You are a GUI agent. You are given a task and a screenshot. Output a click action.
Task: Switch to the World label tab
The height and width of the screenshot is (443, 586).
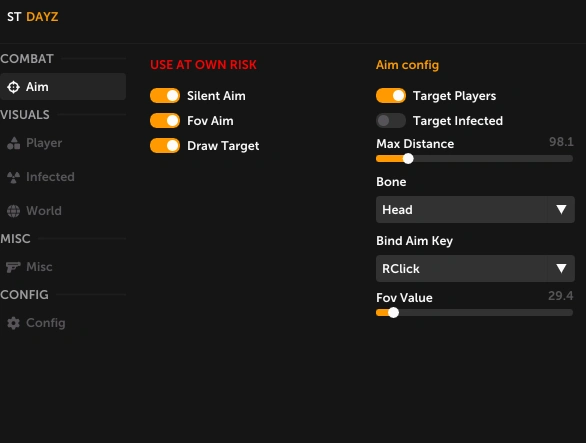pyautogui.click(x=44, y=211)
